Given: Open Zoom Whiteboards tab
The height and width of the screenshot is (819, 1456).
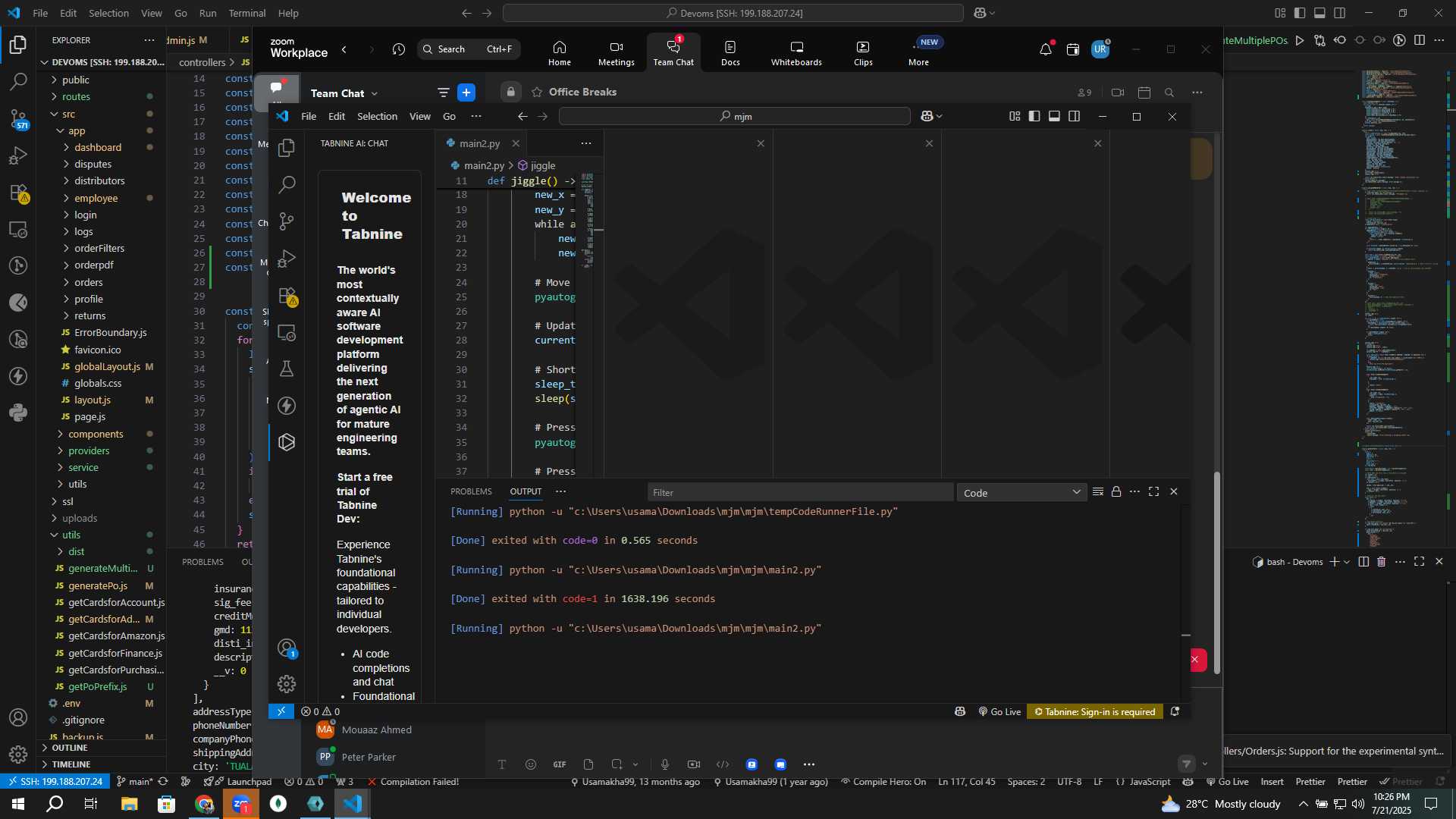Looking at the screenshot, I should [x=796, y=53].
